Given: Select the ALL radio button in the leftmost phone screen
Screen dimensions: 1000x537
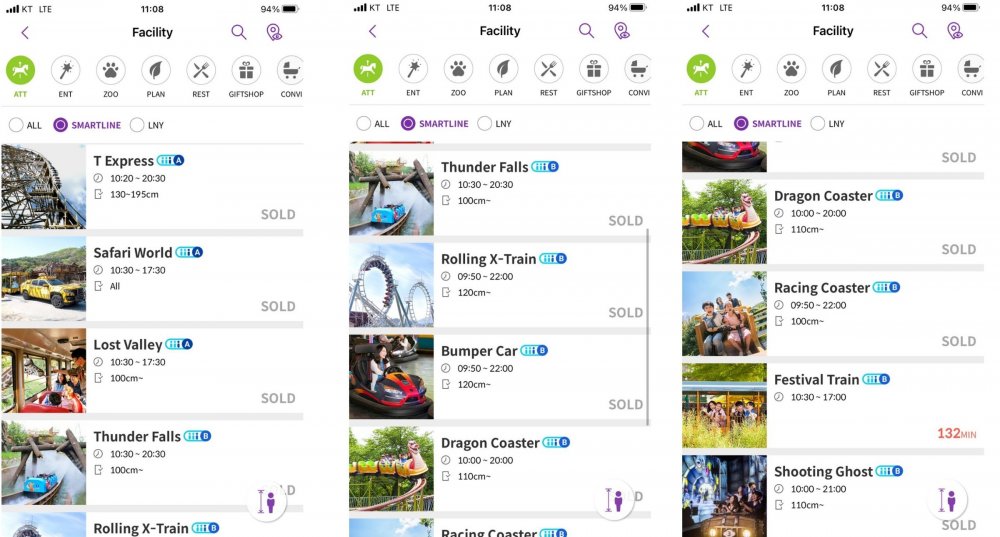Looking at the screenshot, I should [x=16, y=125].
